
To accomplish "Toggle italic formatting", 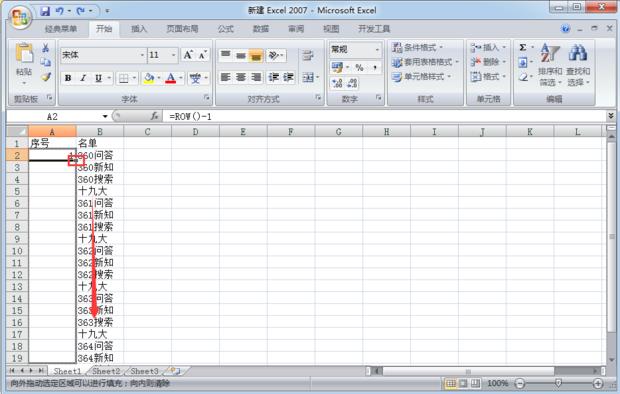I will [x=83, y=78].
